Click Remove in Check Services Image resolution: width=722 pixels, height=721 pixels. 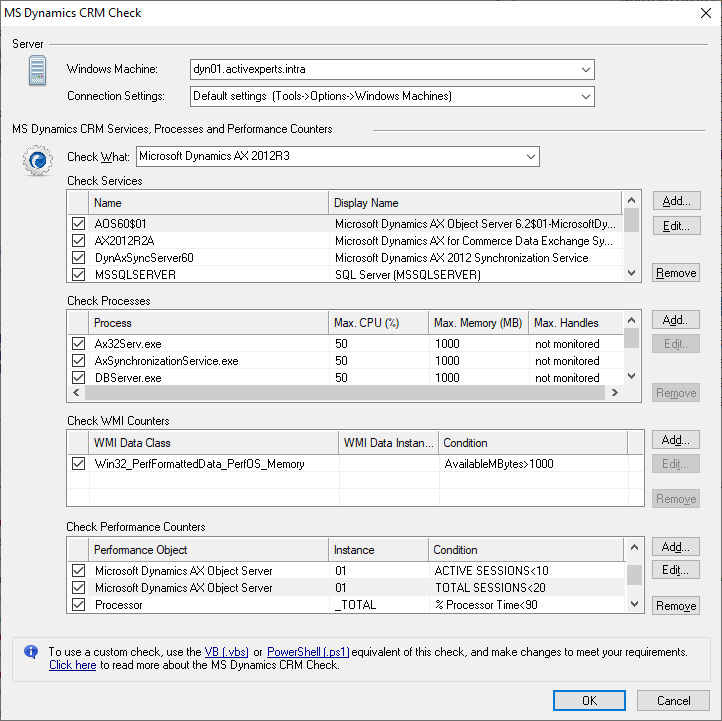[676, 273]
